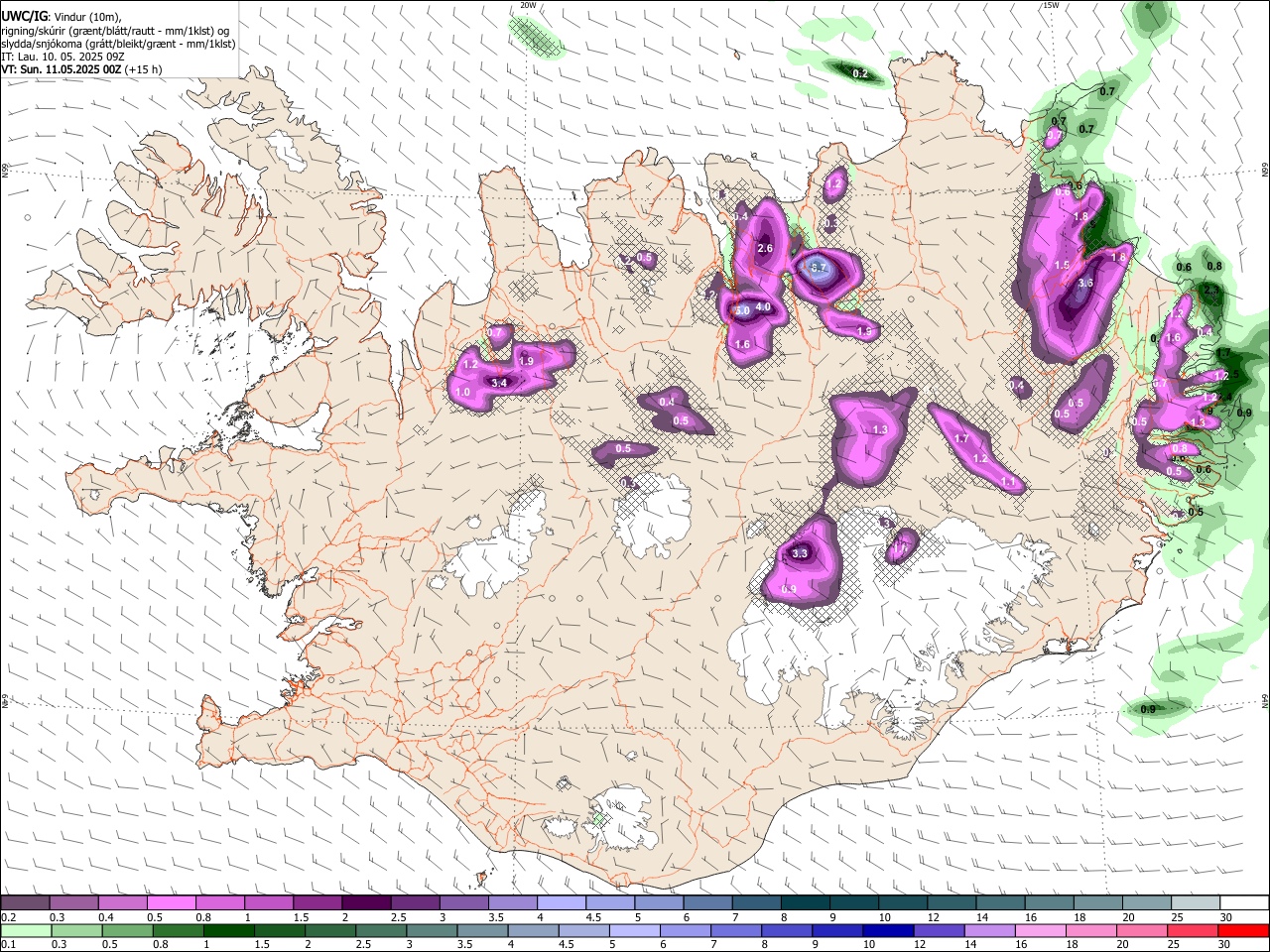Click the 2.6 precipitation value on map
The height and width of the screenshot is (952, 1270).
pyautogui.click(x=765, y=248)
